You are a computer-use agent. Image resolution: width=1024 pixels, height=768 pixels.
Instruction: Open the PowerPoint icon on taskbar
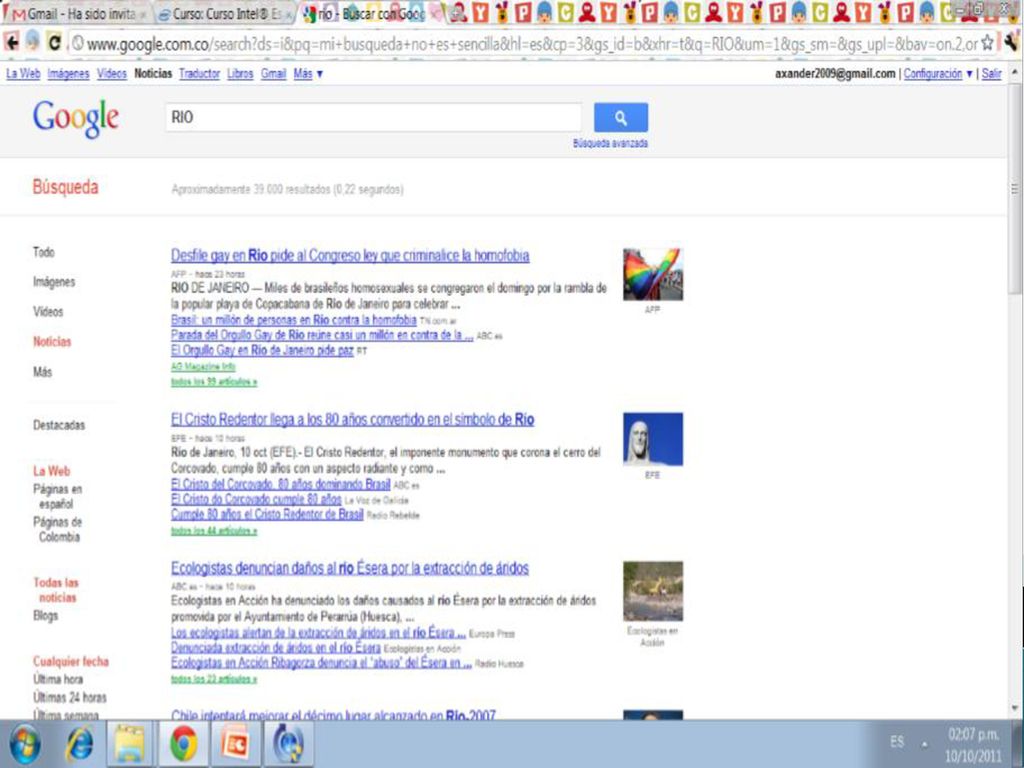(x=236, y=744)
